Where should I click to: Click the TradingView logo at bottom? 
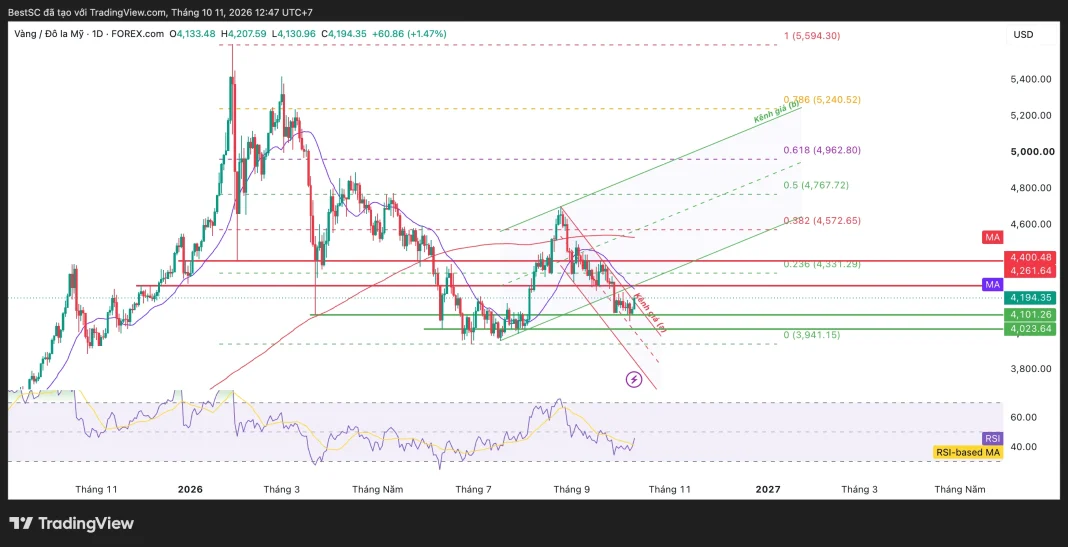point(72,523)
